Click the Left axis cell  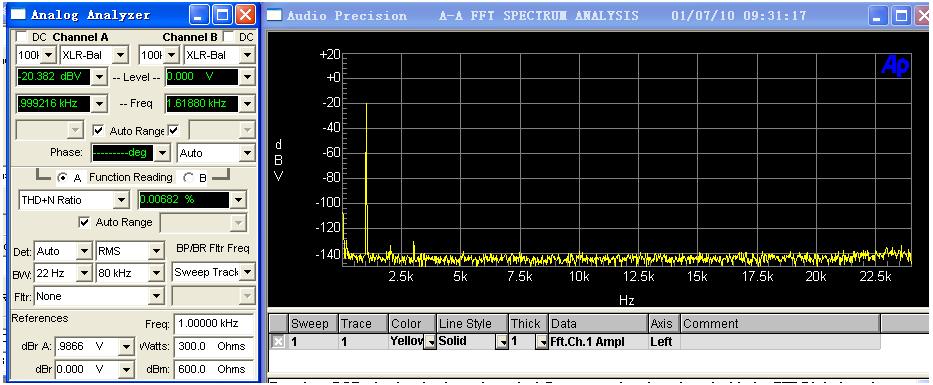[663, 342]
